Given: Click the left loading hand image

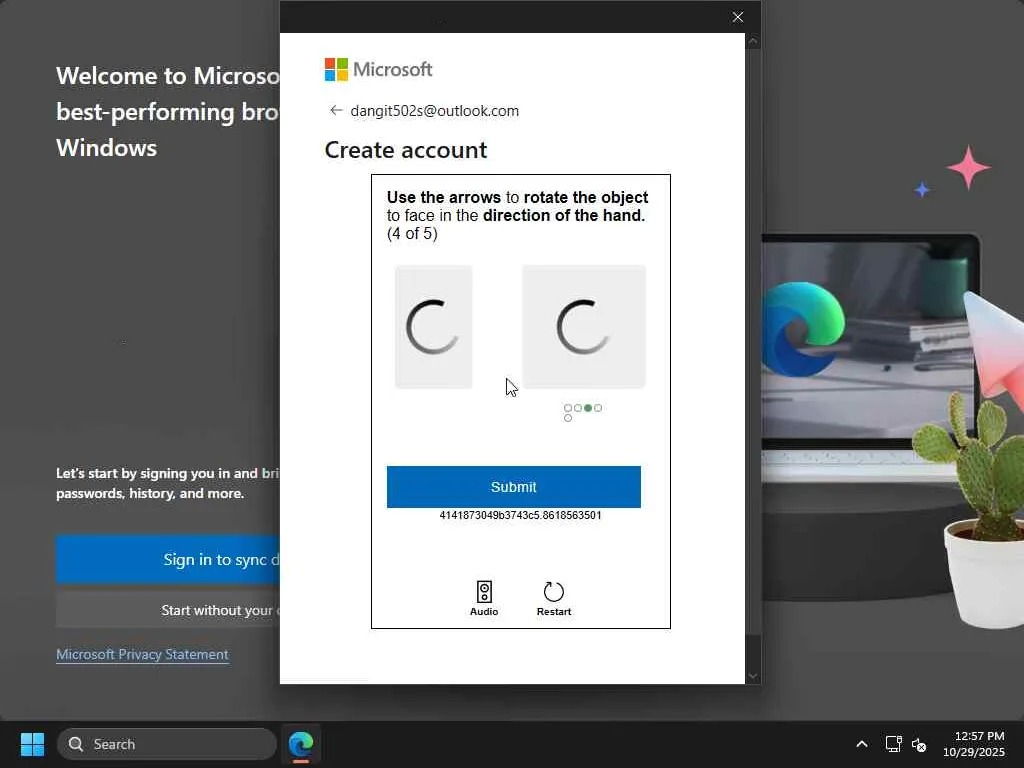Looking at the screenshot, I should [433, 327].
